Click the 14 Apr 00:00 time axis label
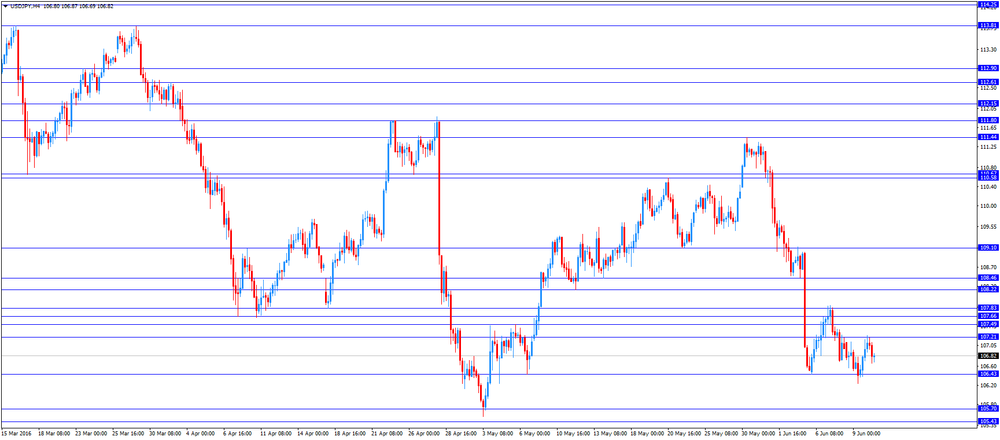The image size is (1000, 440). point(314,433)
